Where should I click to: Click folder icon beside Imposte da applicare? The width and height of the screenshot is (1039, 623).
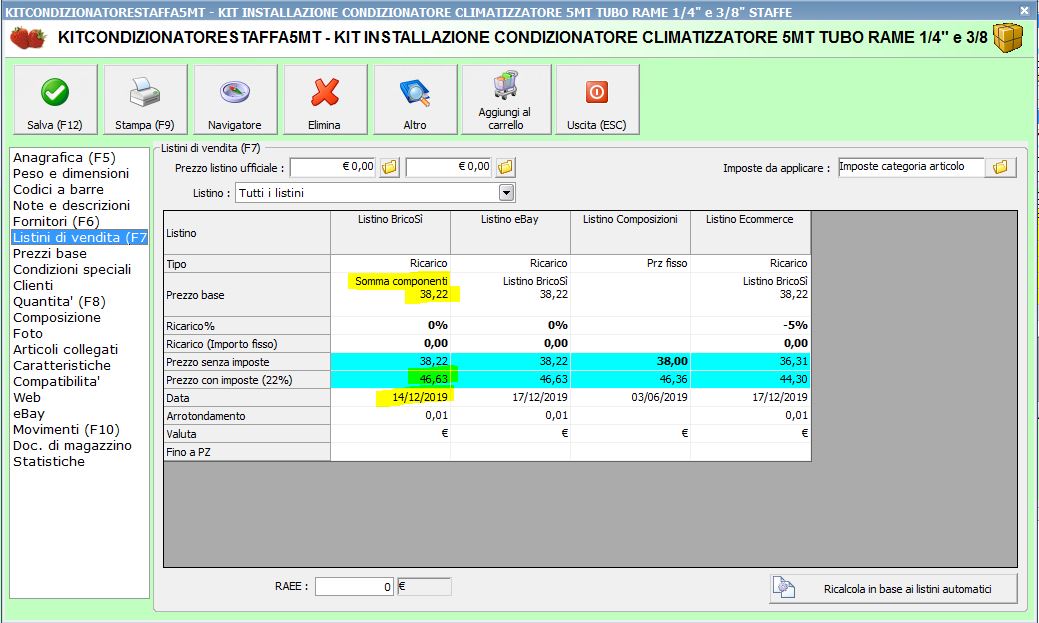pos(1001,167)
